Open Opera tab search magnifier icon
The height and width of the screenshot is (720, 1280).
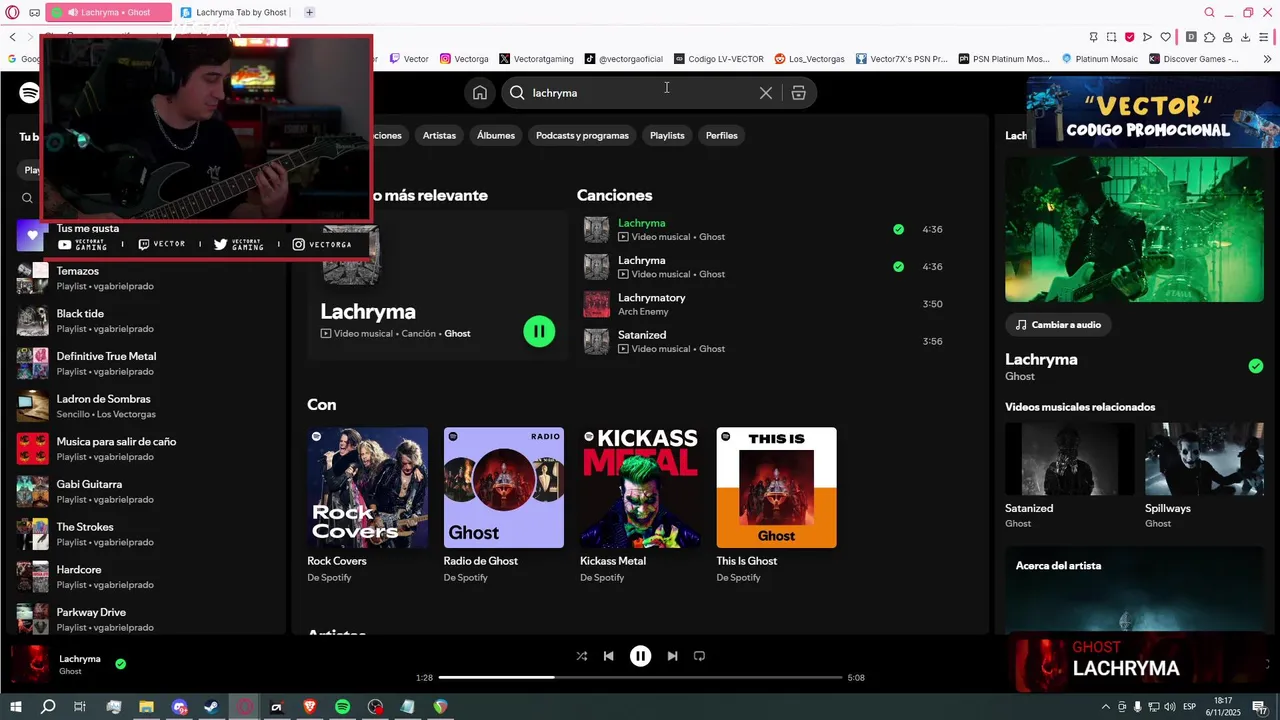(1209, 12)
